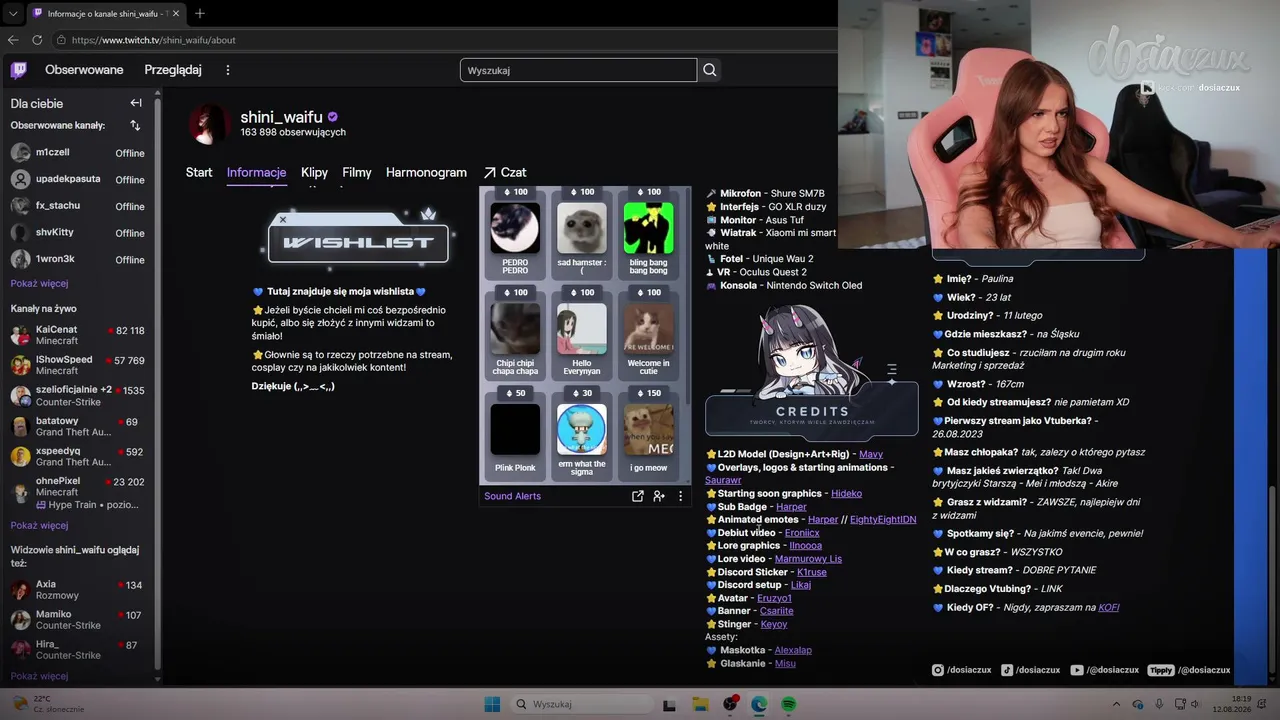The width and height of the screenshot is (1280, 720).
Task: Open the Czat pop-out link
Action: [505, 172]
